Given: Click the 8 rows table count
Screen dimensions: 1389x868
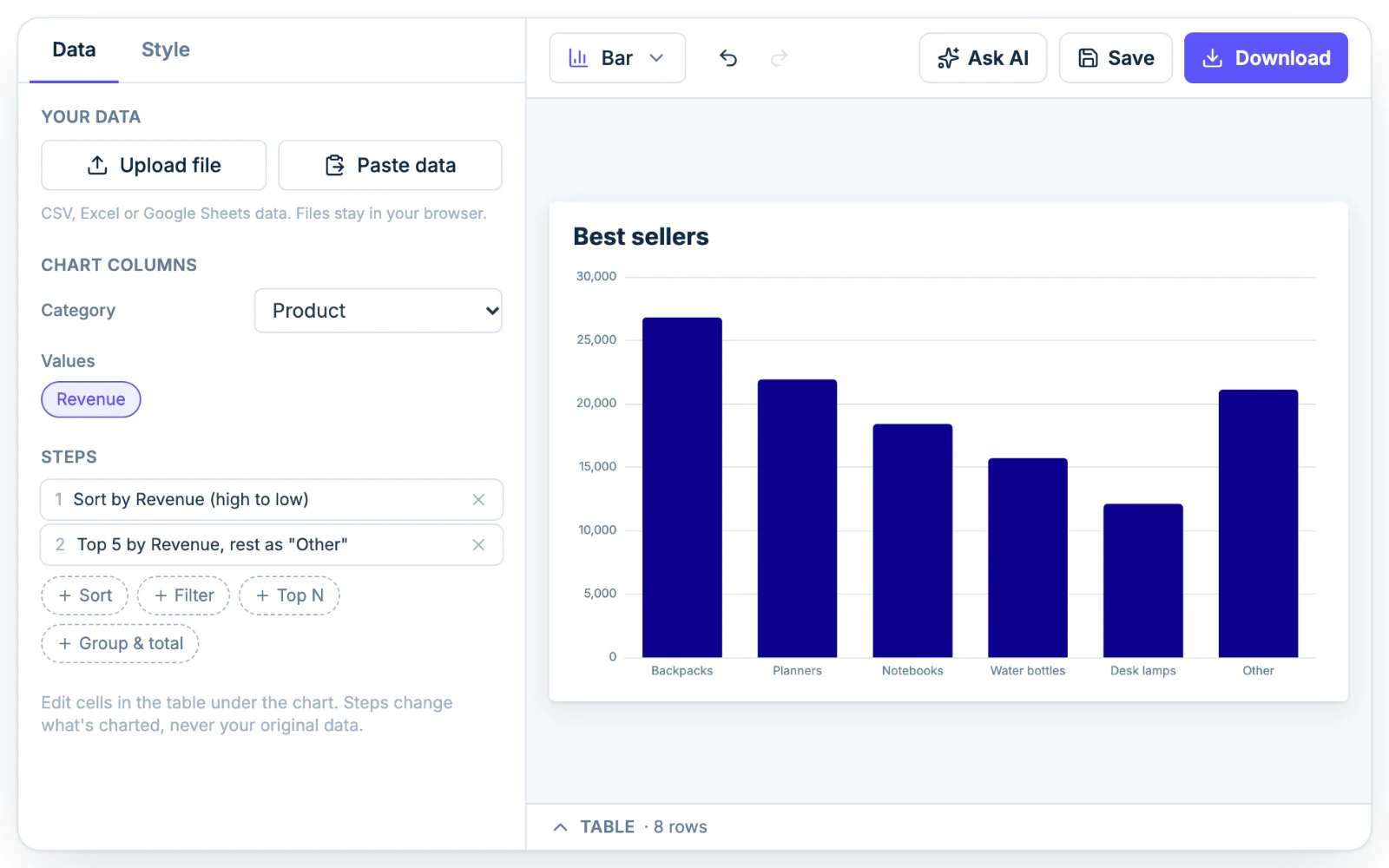Looking at the screenshot, I should point(681,827).
